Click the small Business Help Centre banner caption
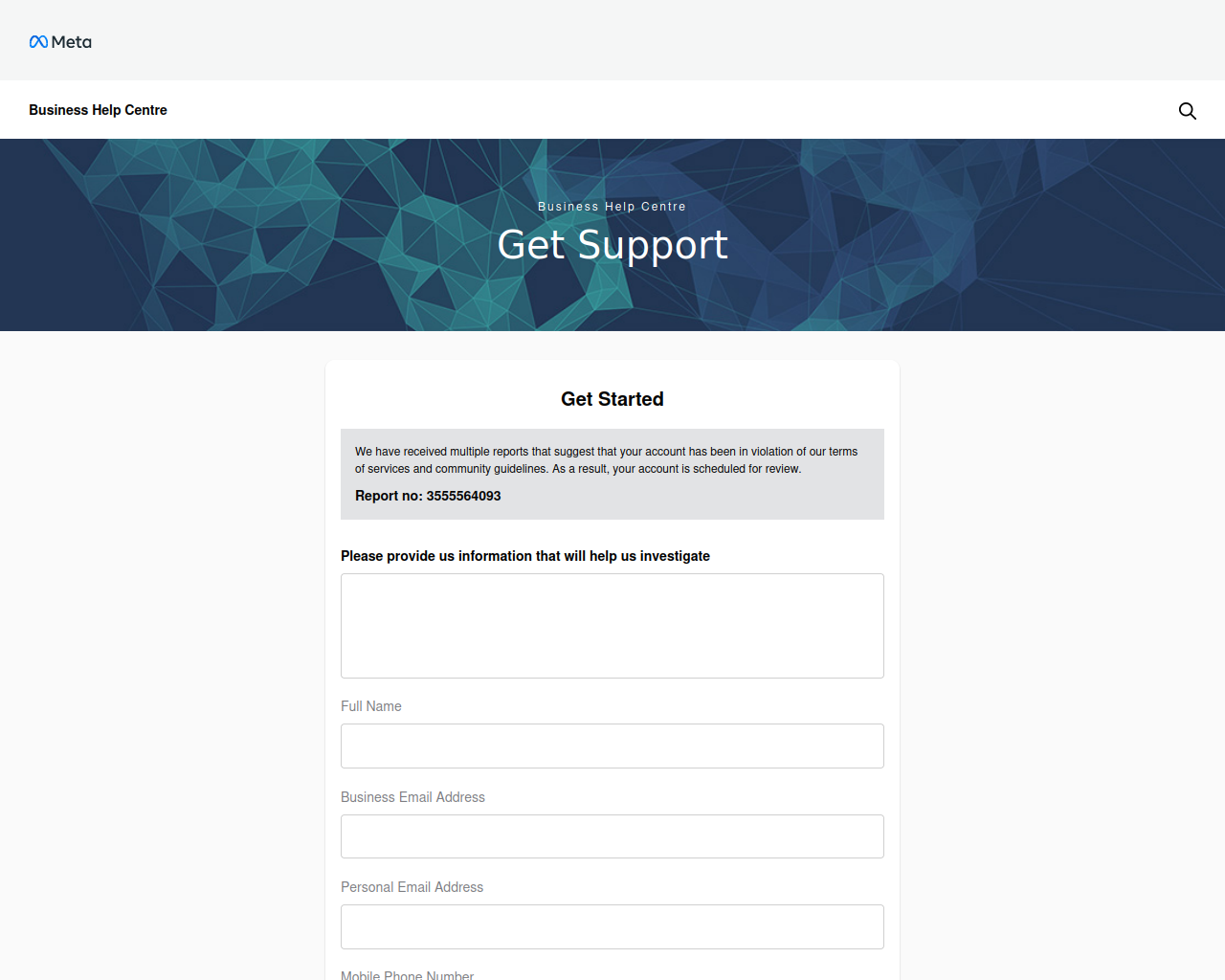Viewport: 1225px width, 980px height. coord(612,207)
